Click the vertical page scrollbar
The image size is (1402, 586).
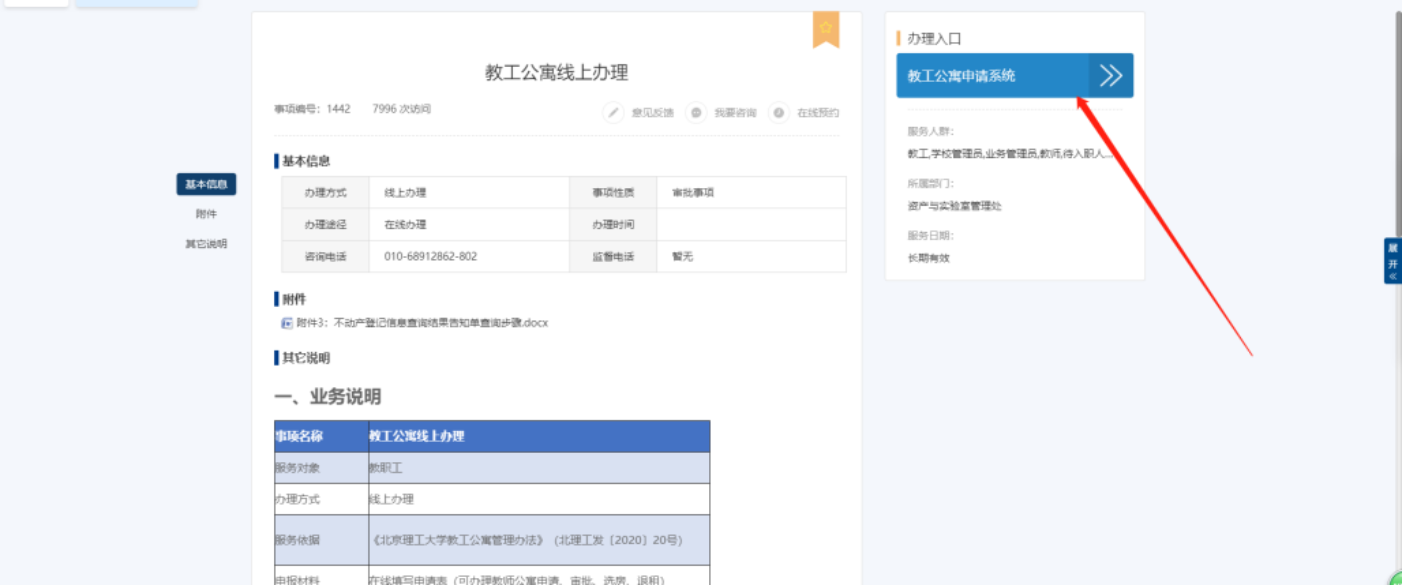1398,200
